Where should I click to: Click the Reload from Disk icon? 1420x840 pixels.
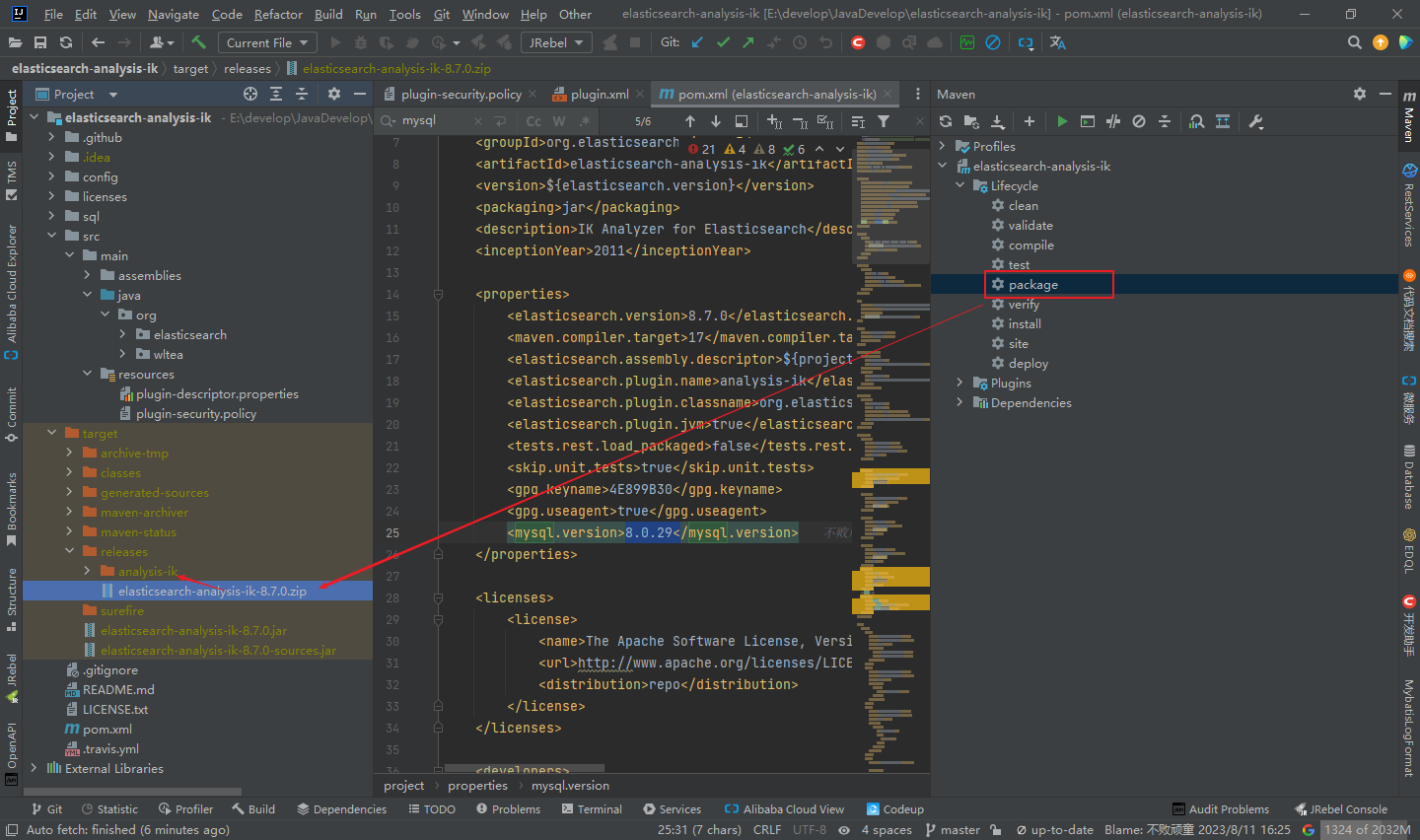pyautogui.click(x=66, y=42)
